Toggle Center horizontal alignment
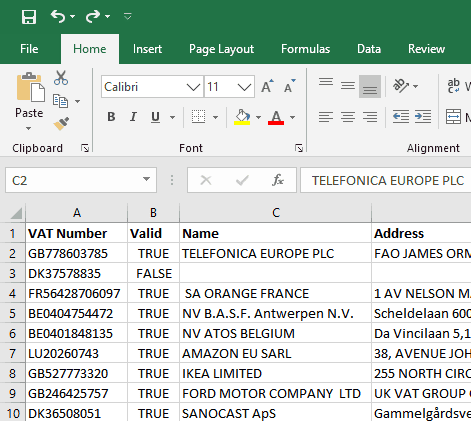The width and height of the screenshot is (471, 421). coord(348,117)
